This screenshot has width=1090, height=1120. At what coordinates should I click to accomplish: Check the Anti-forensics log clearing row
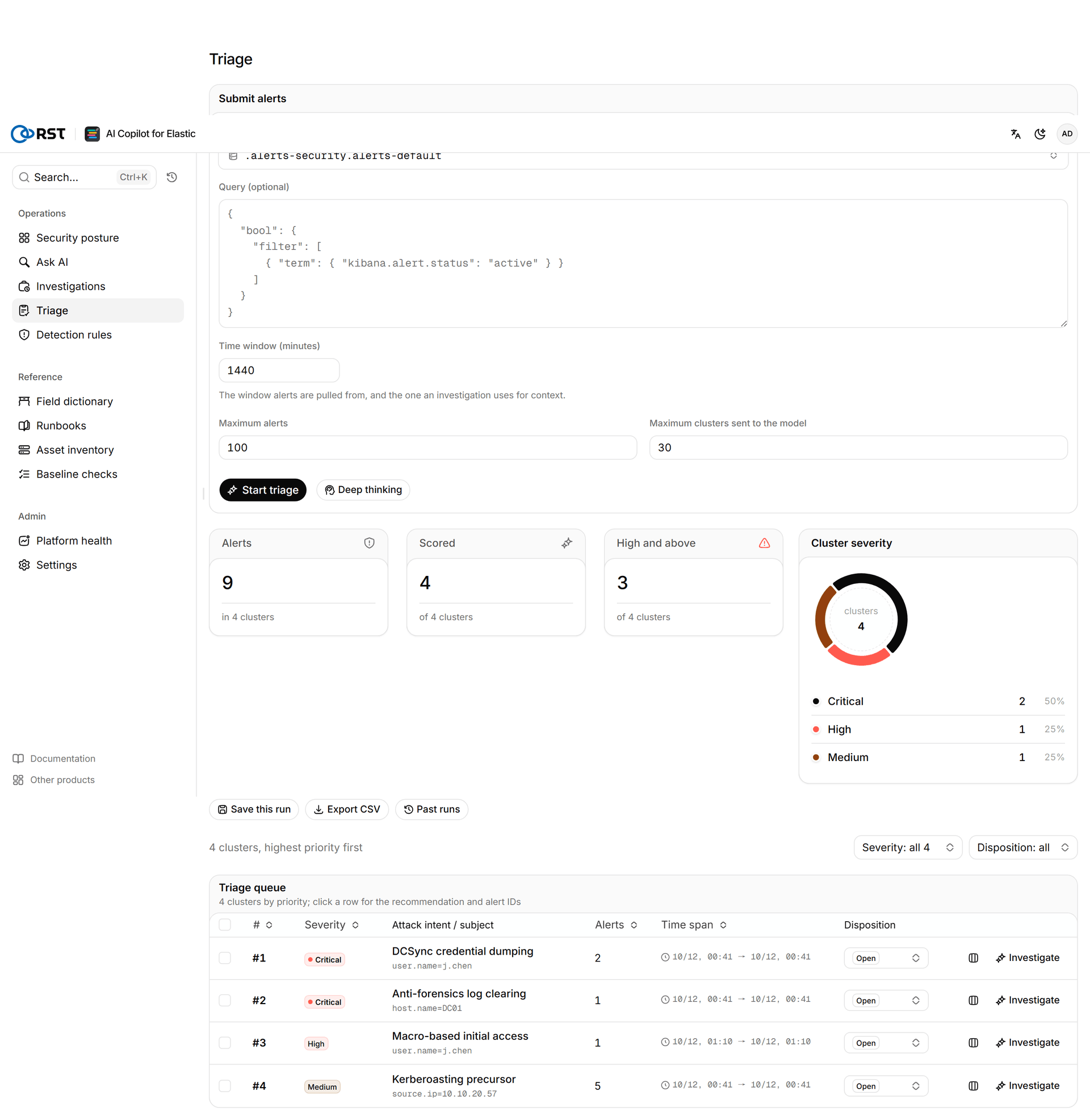coord(225,1000)
